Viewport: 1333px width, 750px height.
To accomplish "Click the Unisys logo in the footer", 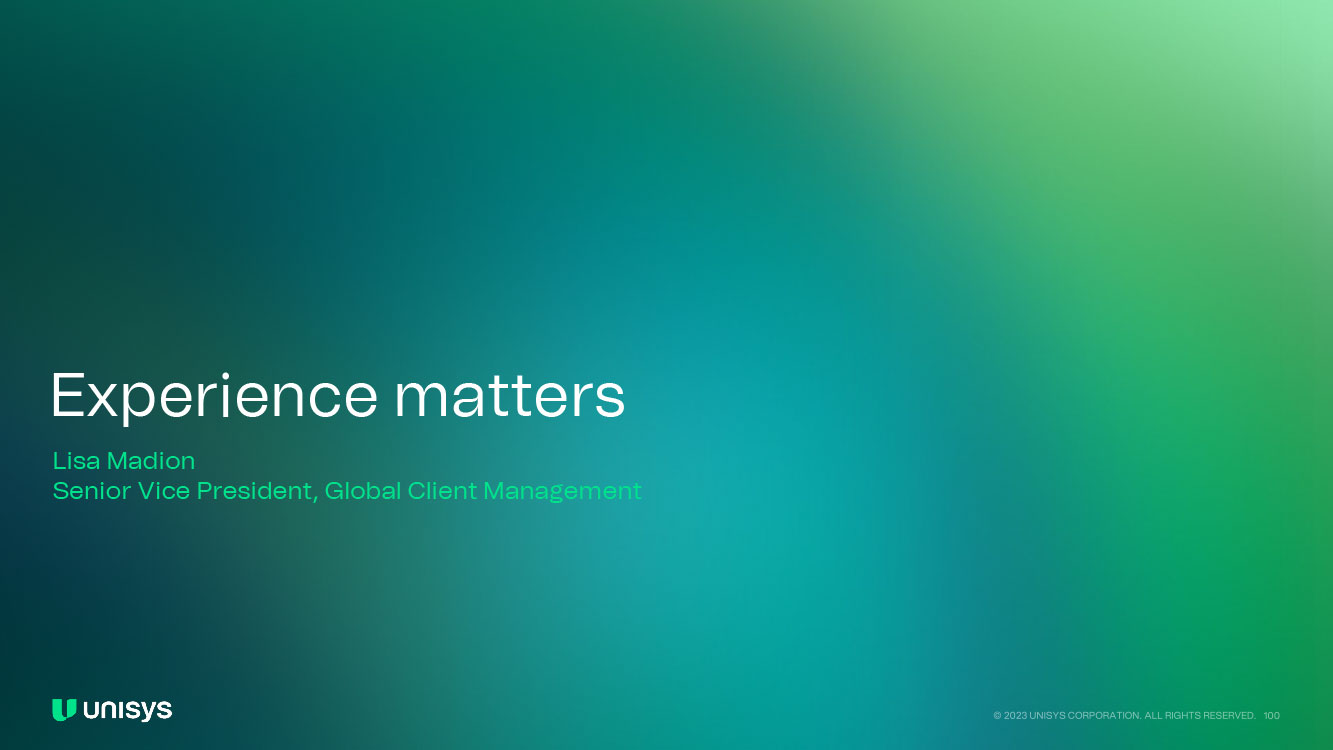I will tap(112, 710).
